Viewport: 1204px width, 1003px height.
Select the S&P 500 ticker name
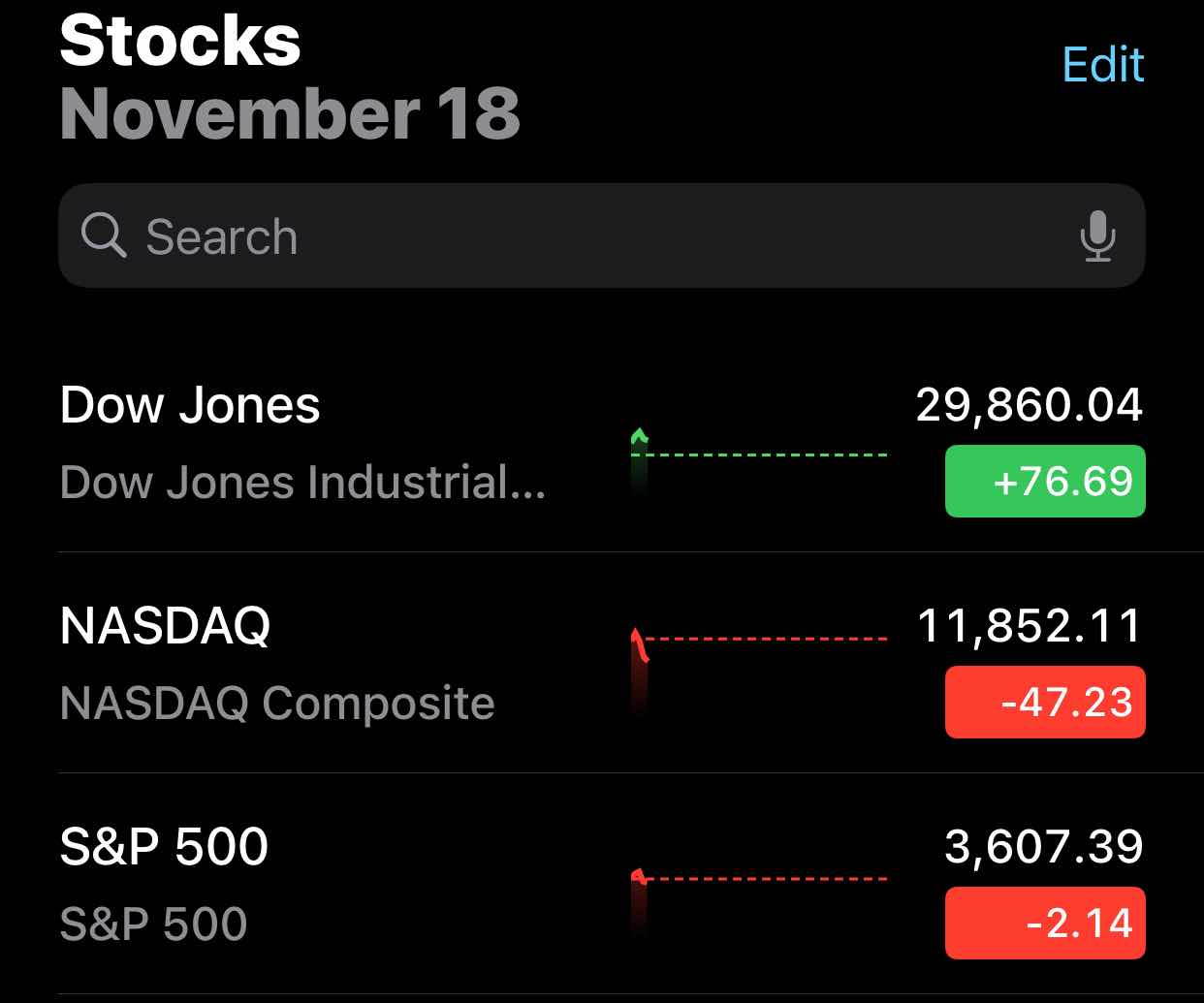tap(164, 847)
